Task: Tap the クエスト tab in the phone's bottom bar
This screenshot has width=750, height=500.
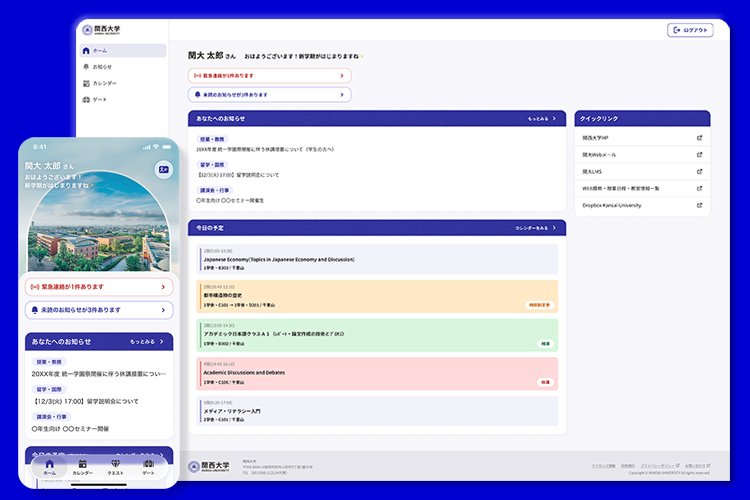Action: 115,467
